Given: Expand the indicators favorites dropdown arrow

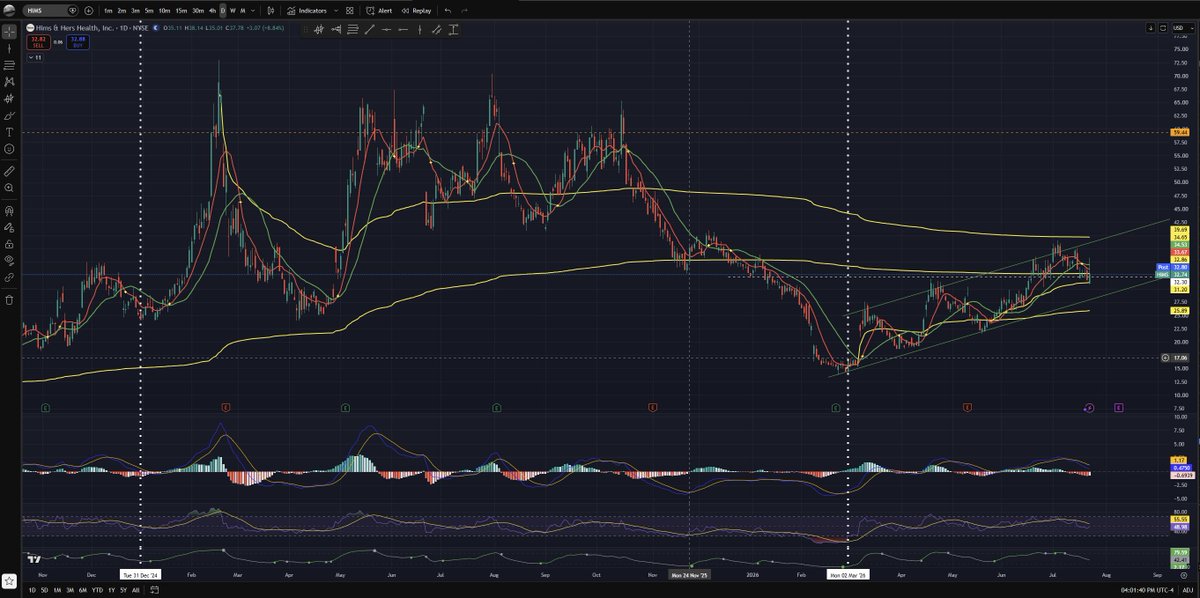Looking at the screenshot, I should 336,10.
